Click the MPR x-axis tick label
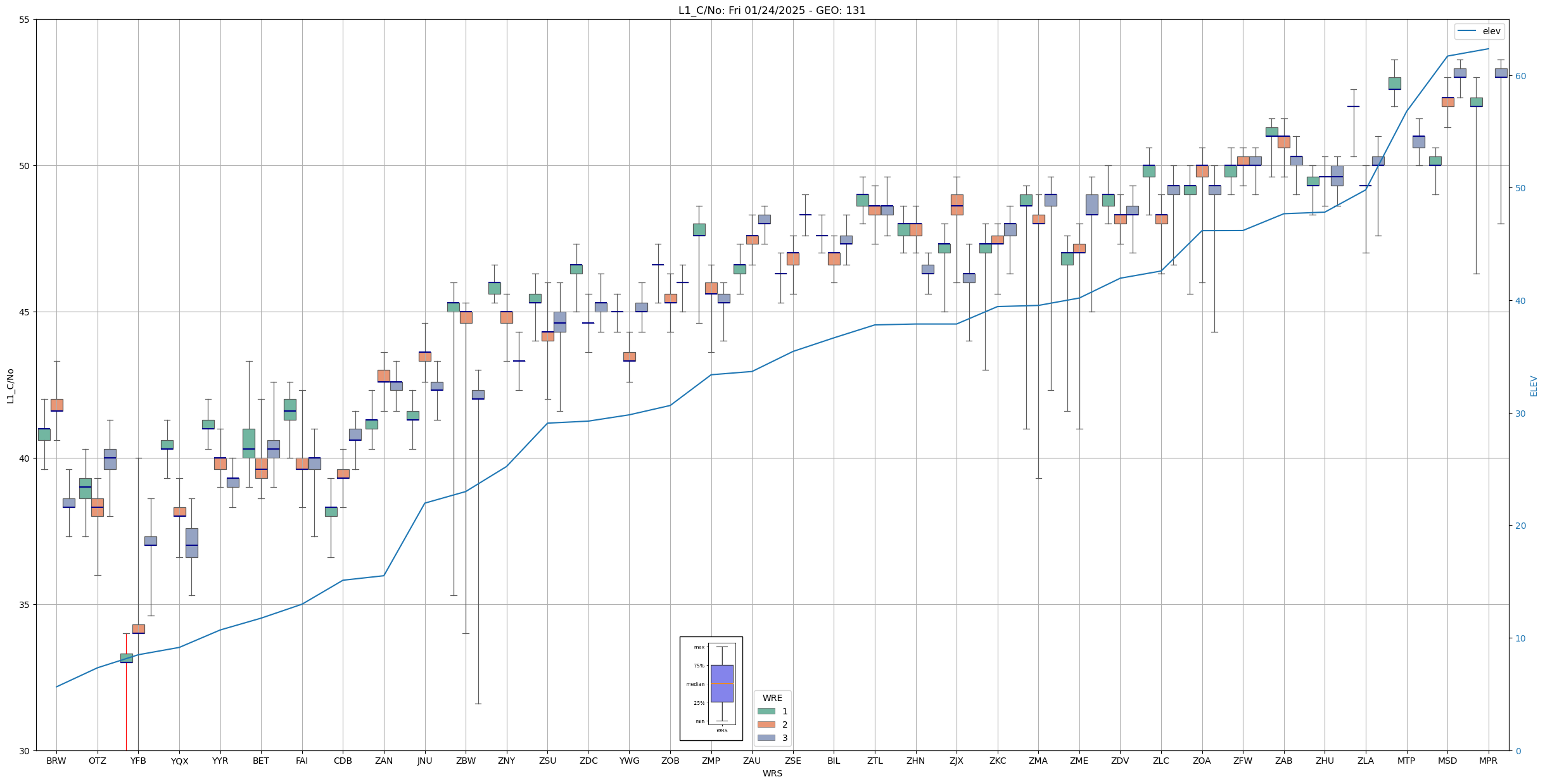 click(x=1488, y=761)
